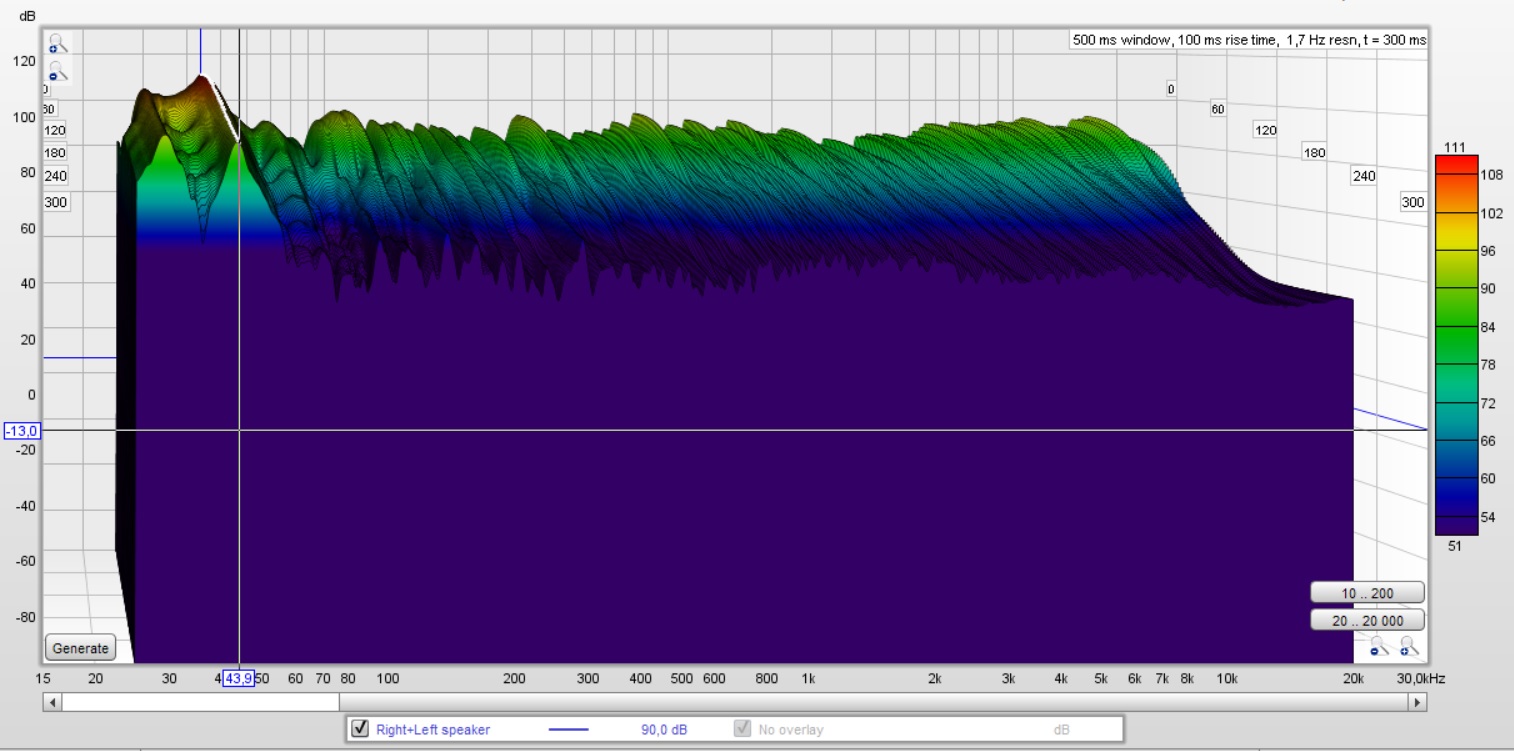The width and height of the screenshot is (1514, 751).
Task: Click the No overlay legend label
Action: click(x=791, y=730)
